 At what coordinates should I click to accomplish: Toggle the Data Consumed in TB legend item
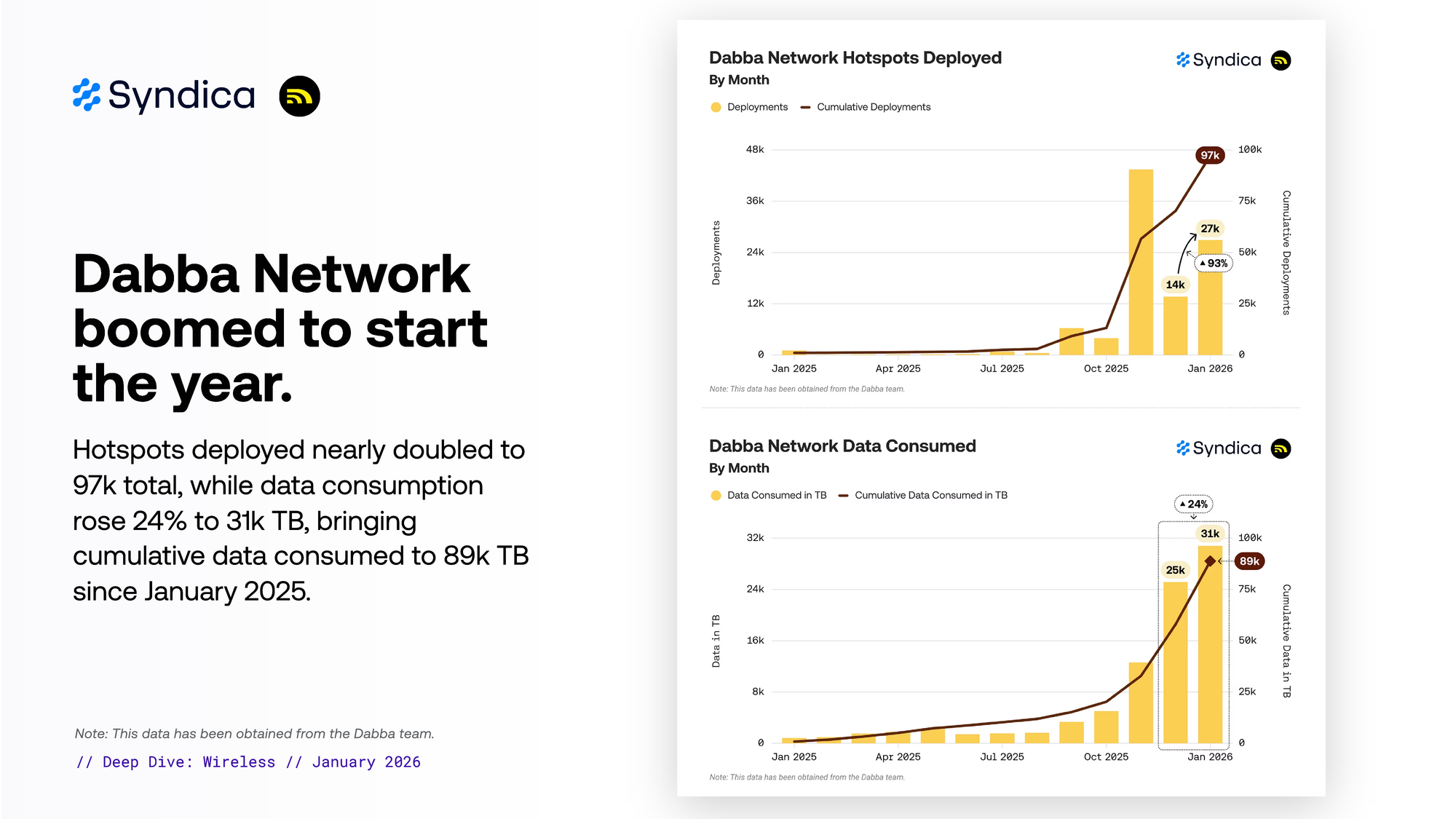776,495
